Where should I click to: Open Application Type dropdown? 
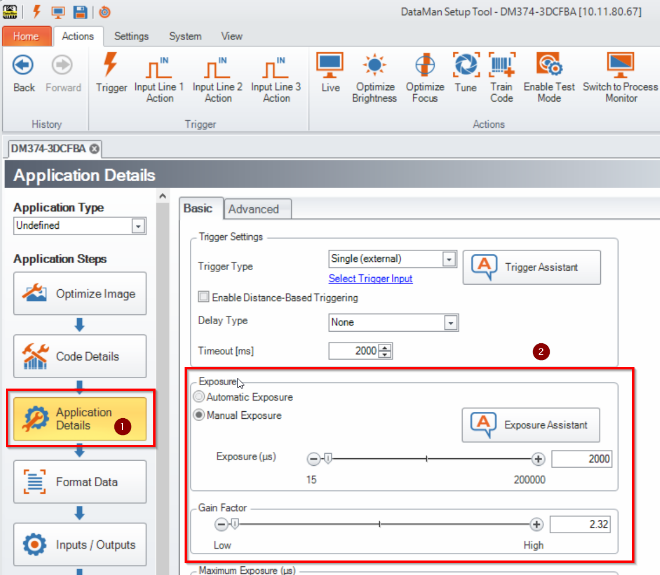[138, 227]
